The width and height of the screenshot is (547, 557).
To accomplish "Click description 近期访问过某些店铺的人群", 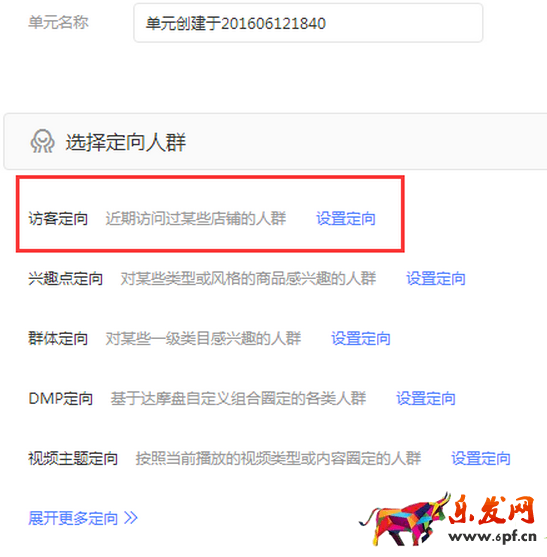I will coord(196,218).
